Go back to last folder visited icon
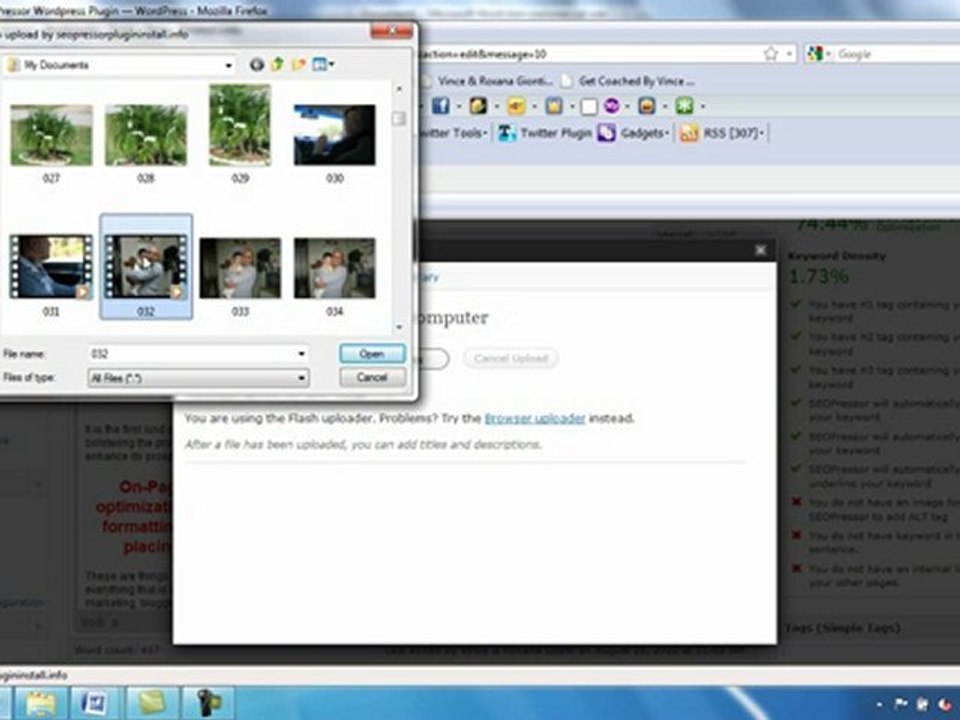 (x=257, y=64)
